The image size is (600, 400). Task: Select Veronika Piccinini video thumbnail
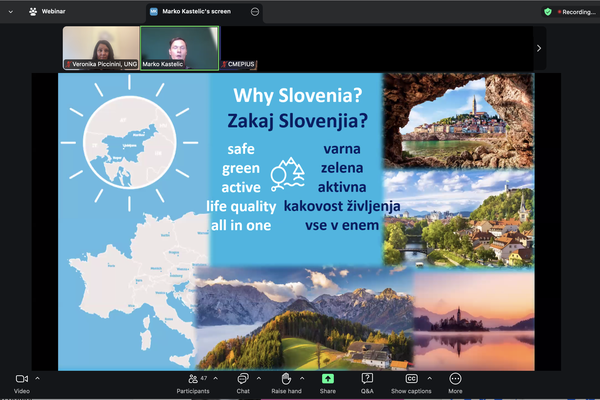[101, 48]
